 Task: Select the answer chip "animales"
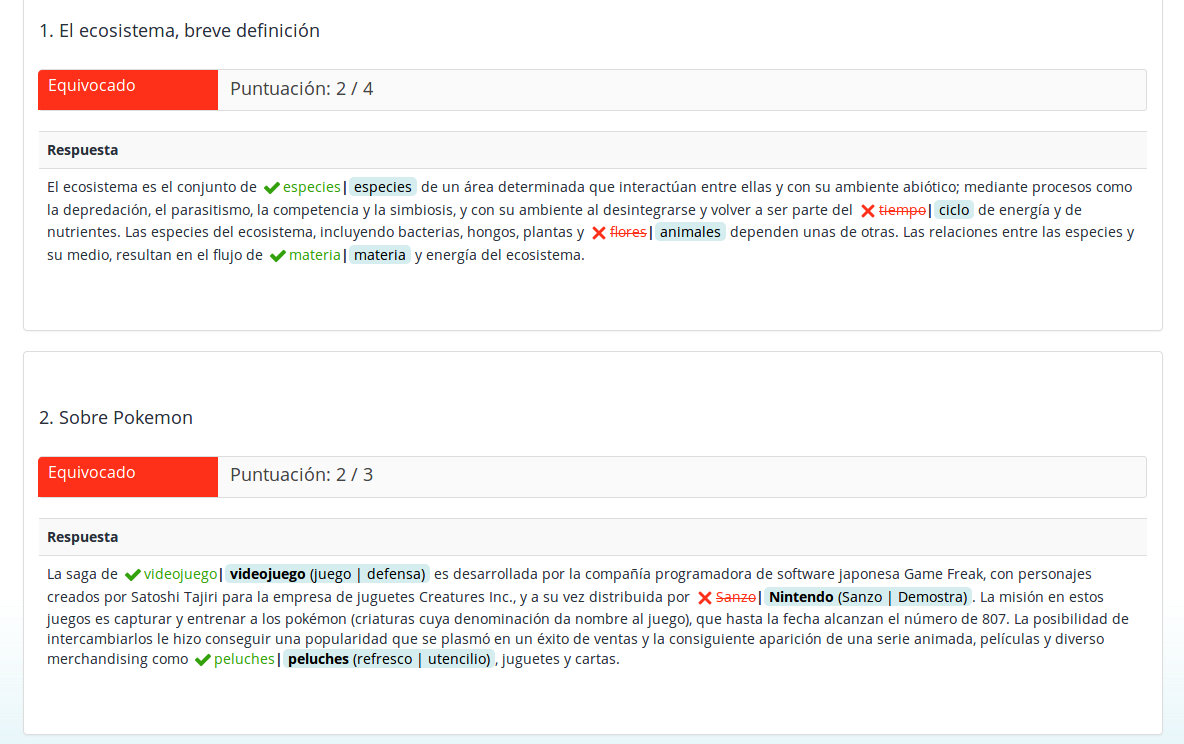click(690, 231)
